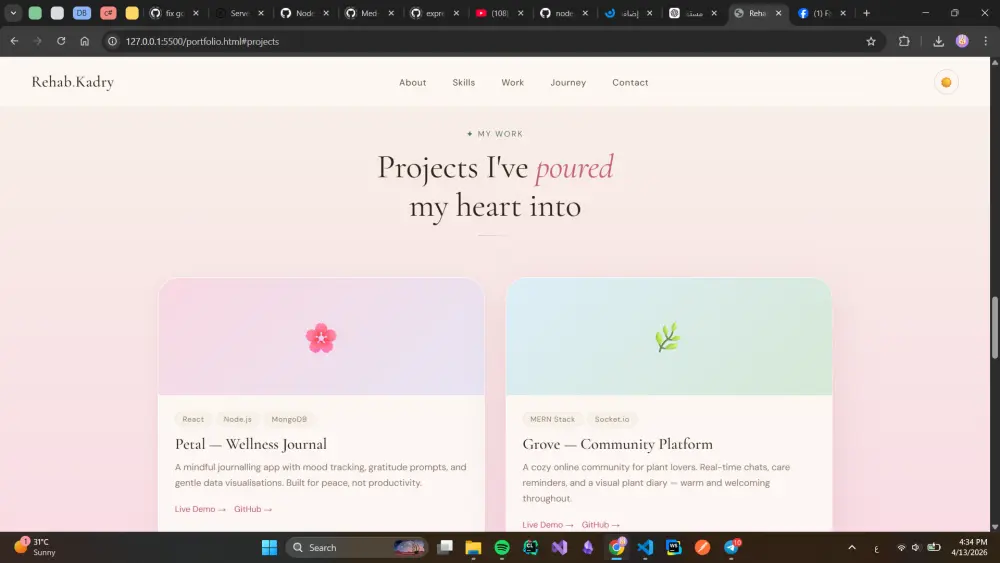Open VS Code from taskbar
This screenshot has width=1000, height=563.
[645, 547]
